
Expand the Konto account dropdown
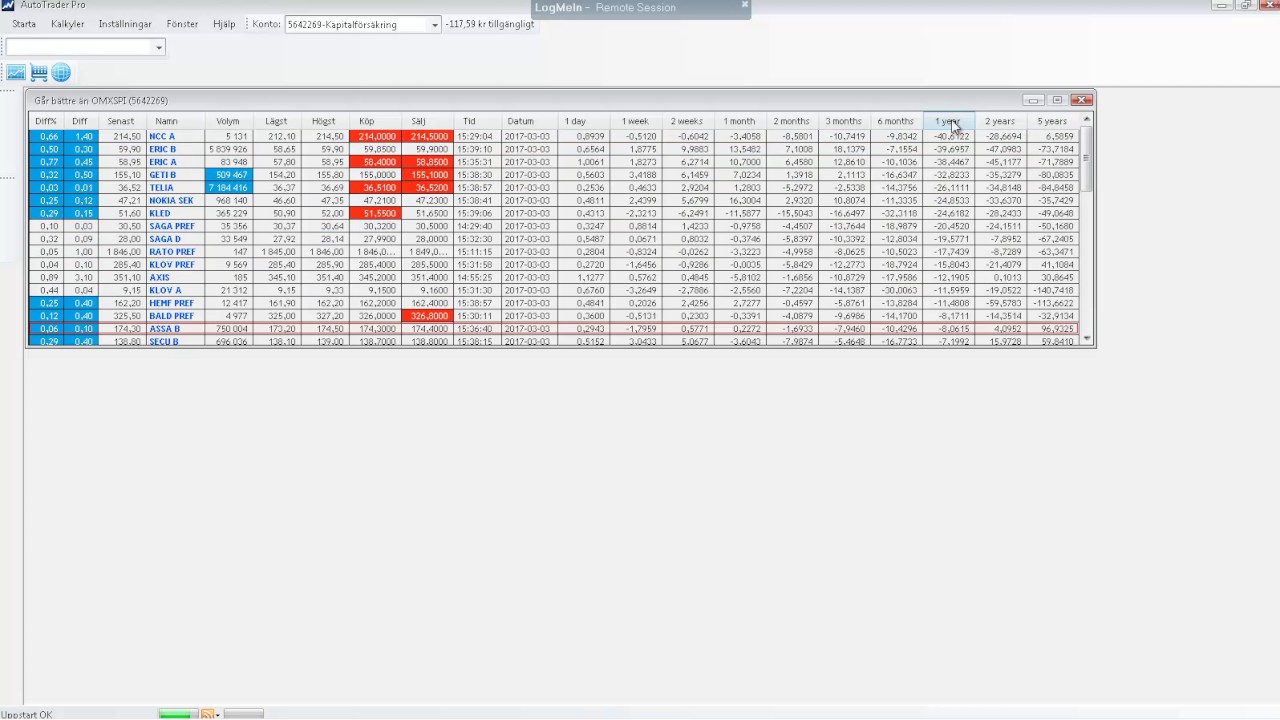[434, 25]
